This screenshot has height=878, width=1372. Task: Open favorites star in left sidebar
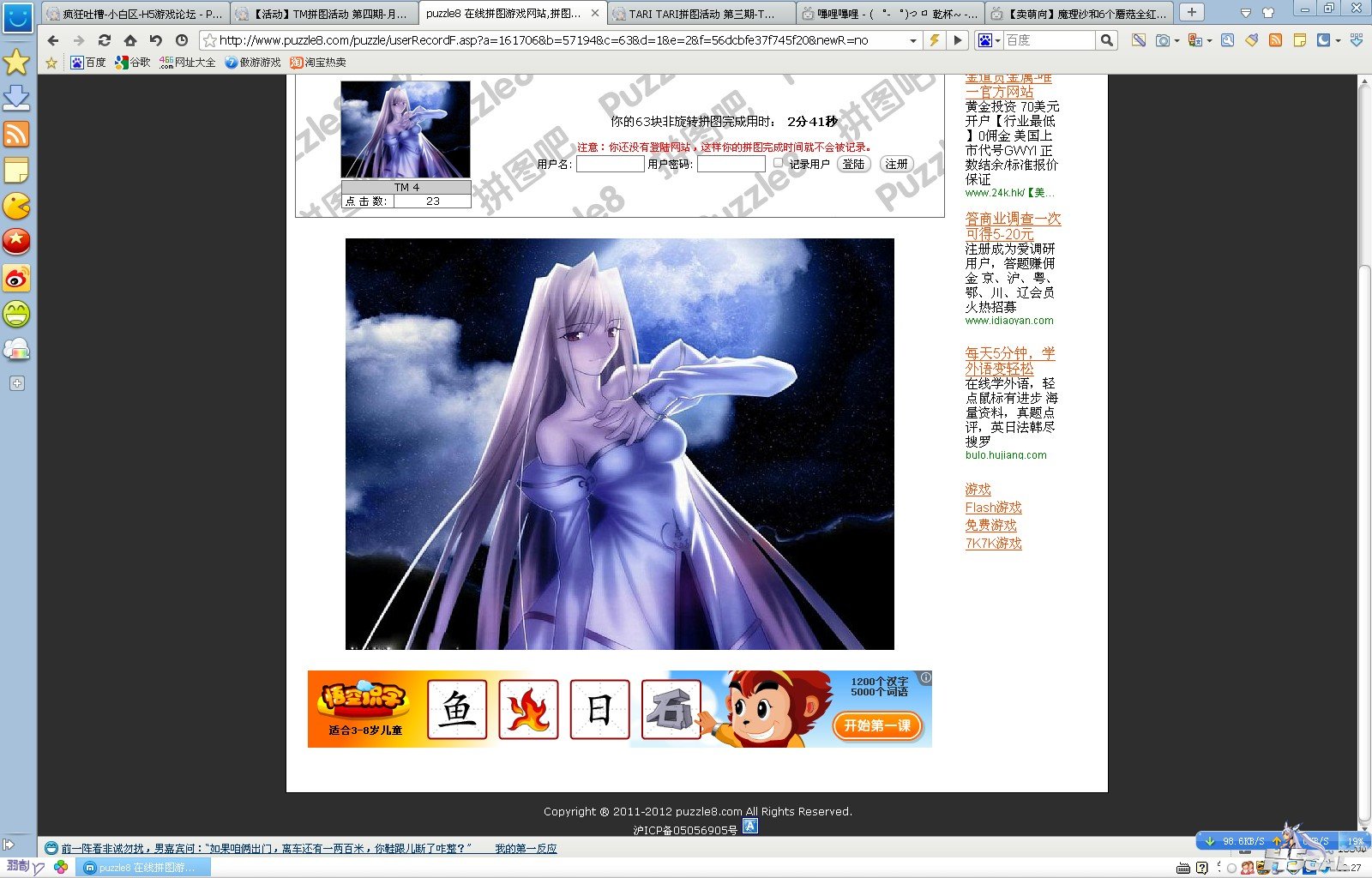(16, 62)
